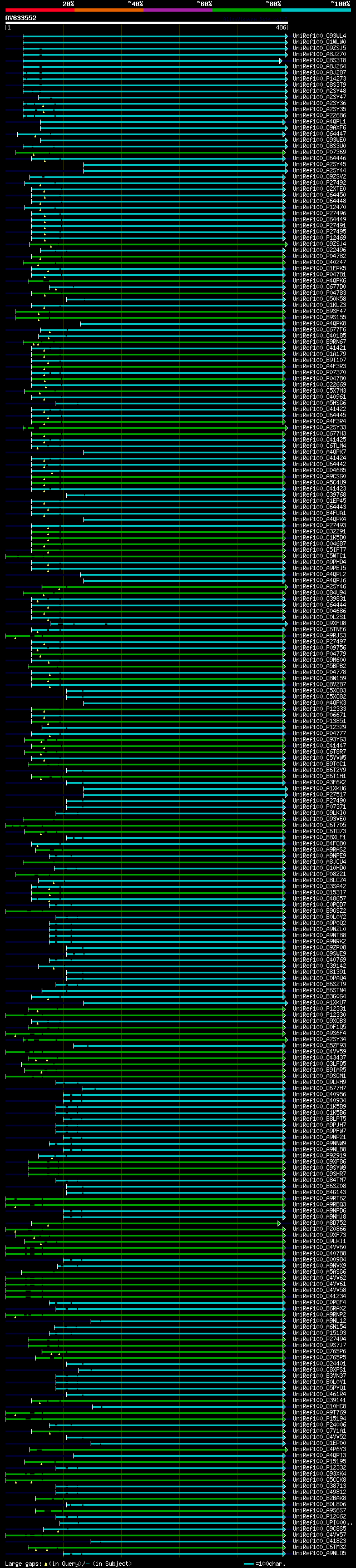Open UniRef100_P07370 hit
This screenshot has width=356, height=1568.
[319, 373]
